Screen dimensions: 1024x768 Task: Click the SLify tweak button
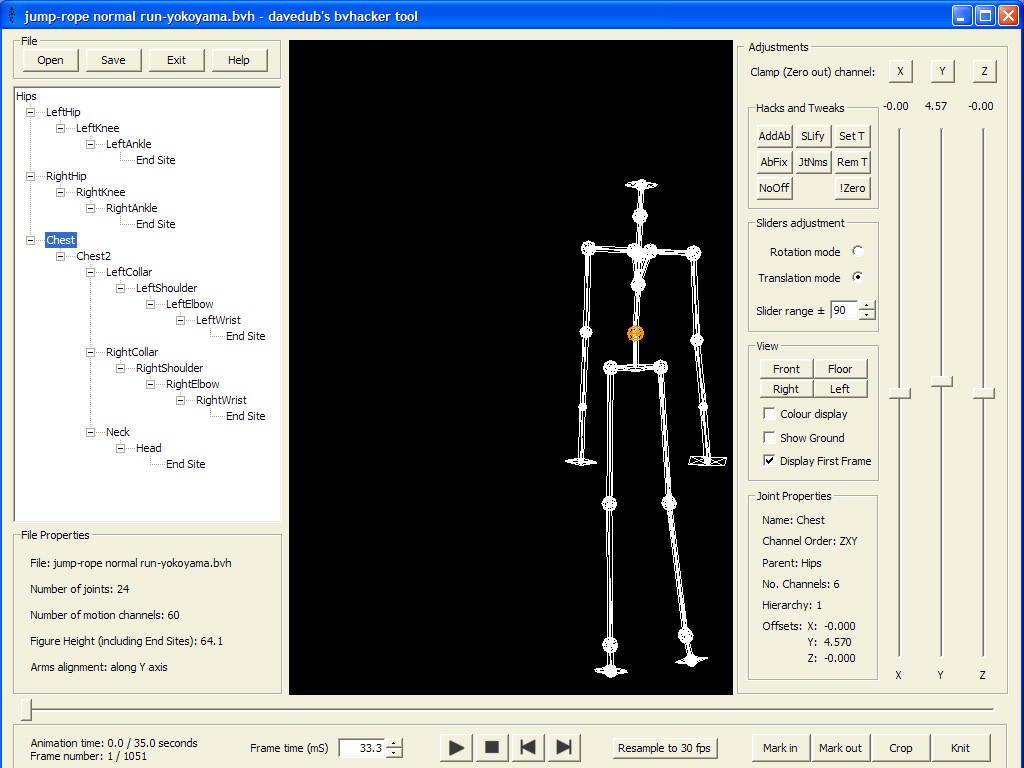[813, 136]
